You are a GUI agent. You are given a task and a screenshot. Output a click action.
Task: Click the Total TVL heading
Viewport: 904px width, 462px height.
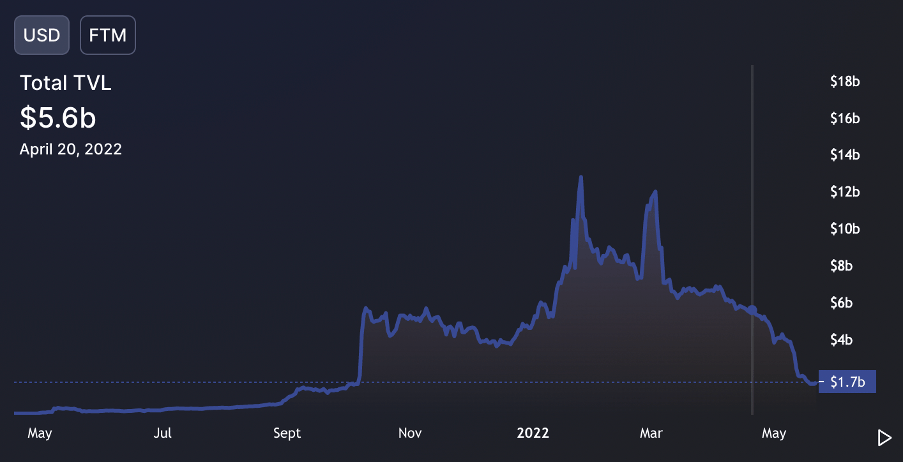(x=66, y=84)
